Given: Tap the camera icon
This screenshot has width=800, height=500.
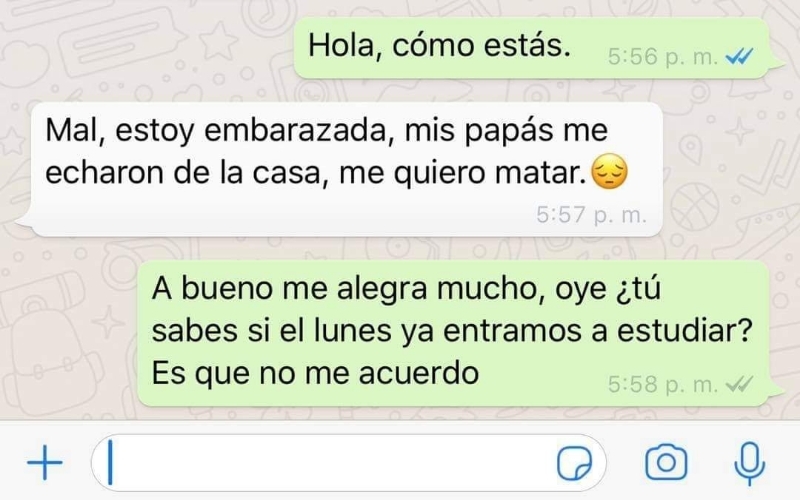Looking at the screenshot, I should coord(666,463).
